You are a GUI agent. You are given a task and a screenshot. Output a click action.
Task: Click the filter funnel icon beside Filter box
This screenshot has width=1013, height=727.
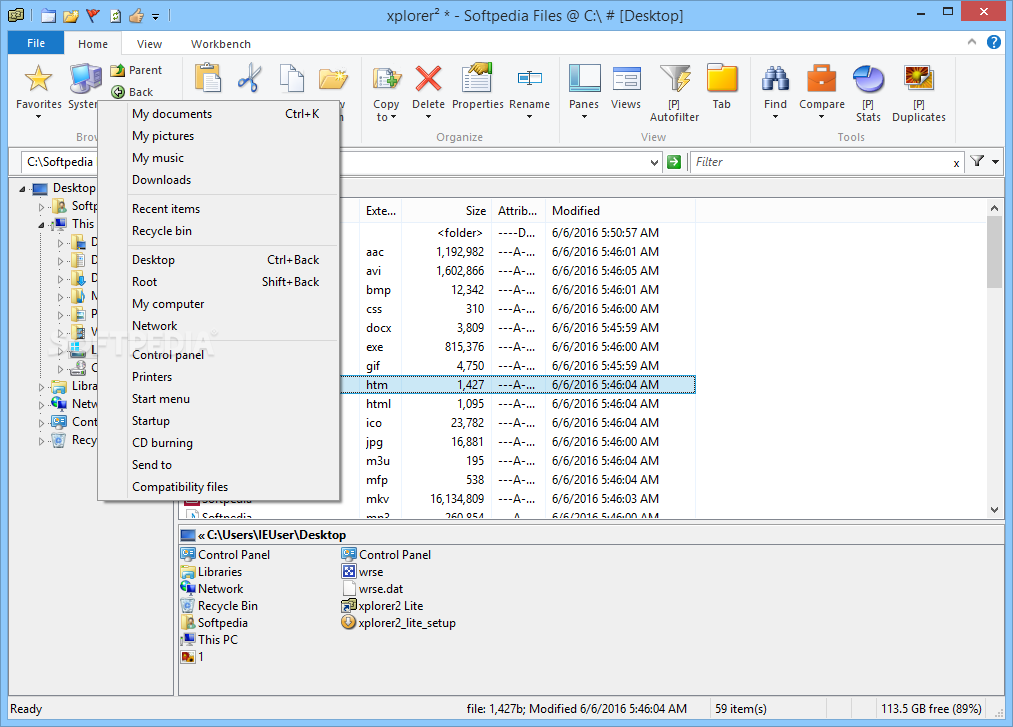[x=977, y=162]
